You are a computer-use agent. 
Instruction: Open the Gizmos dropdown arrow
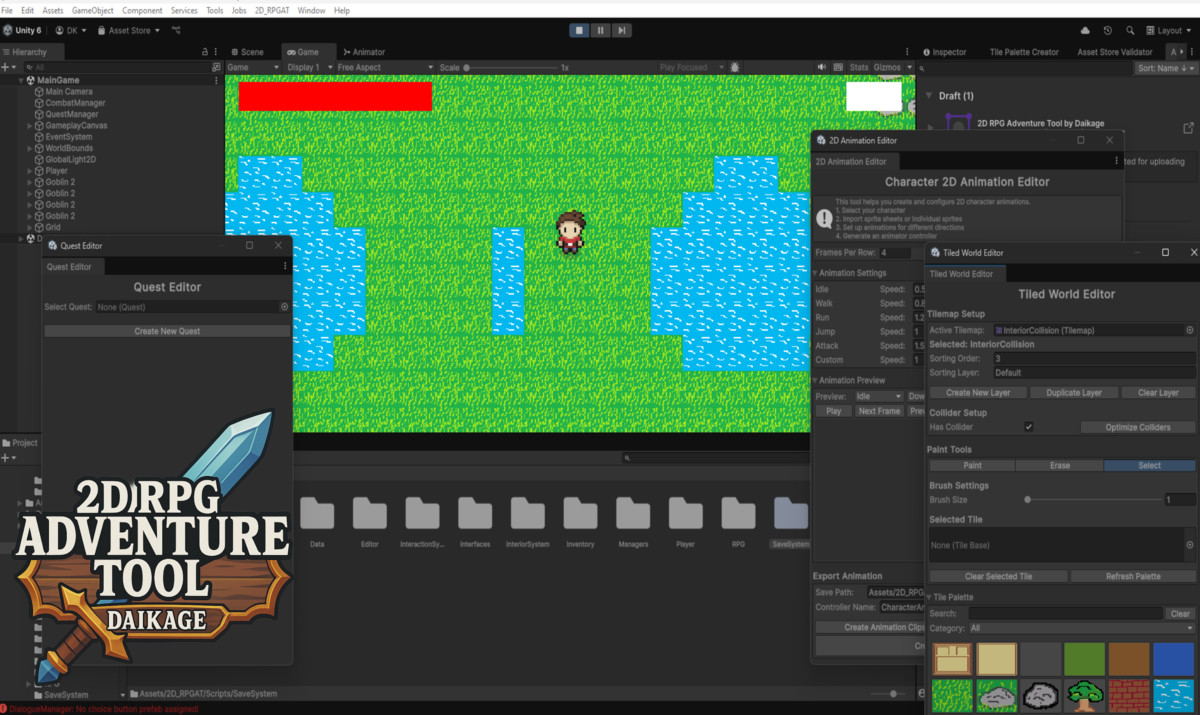click(908, 67)
